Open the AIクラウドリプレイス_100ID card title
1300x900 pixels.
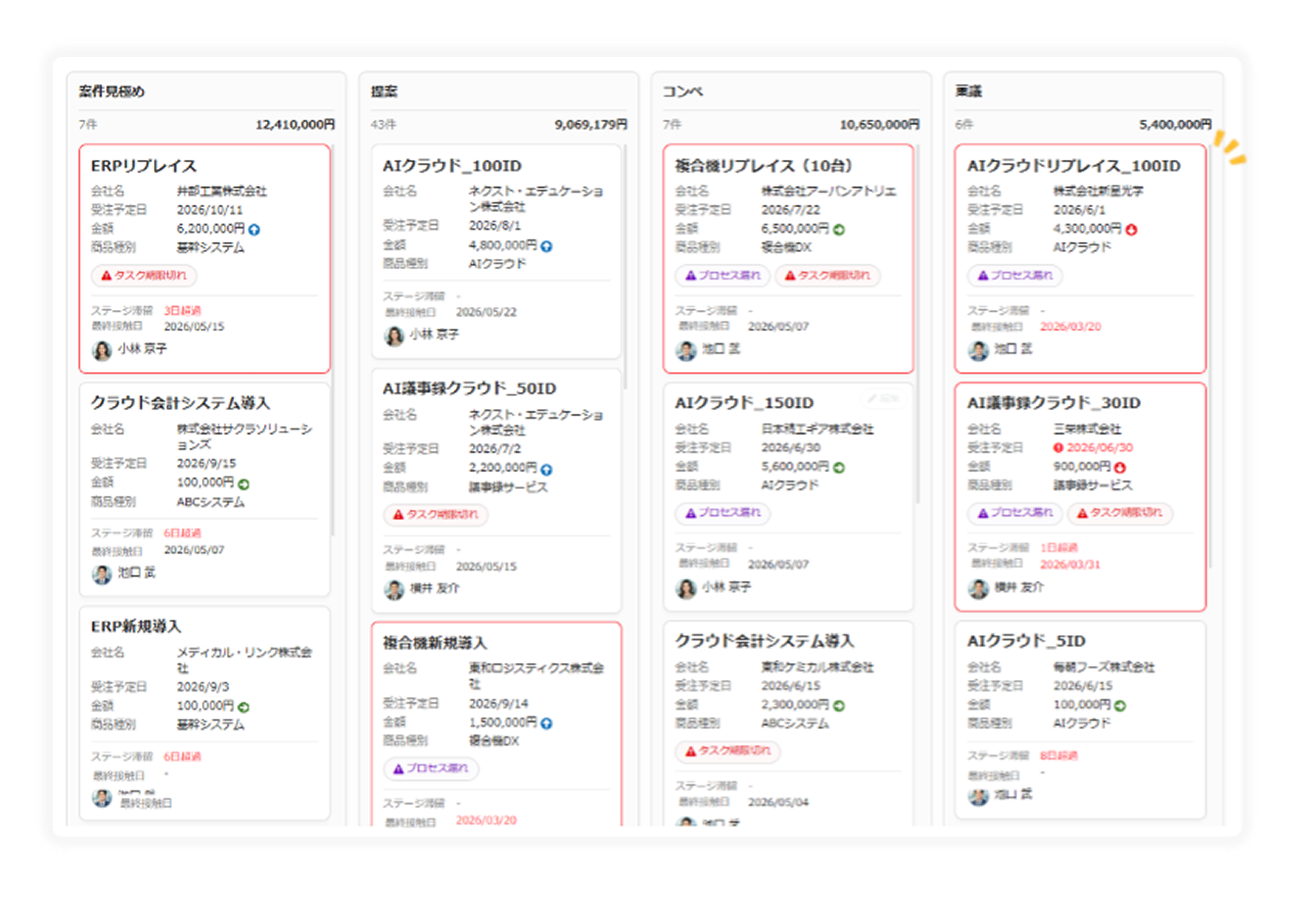tap(1073, 166)
